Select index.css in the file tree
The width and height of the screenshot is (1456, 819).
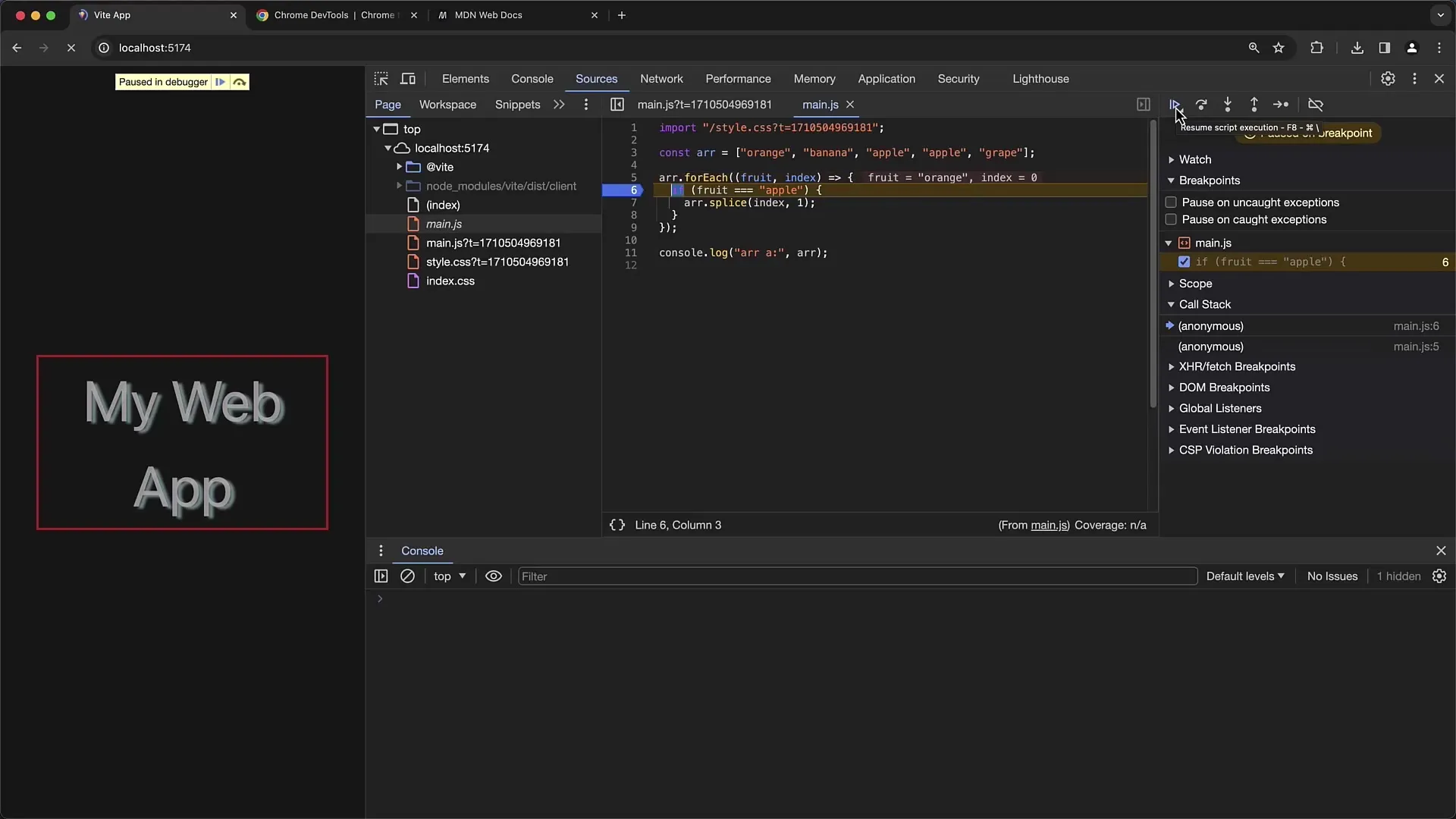[450, 281]
